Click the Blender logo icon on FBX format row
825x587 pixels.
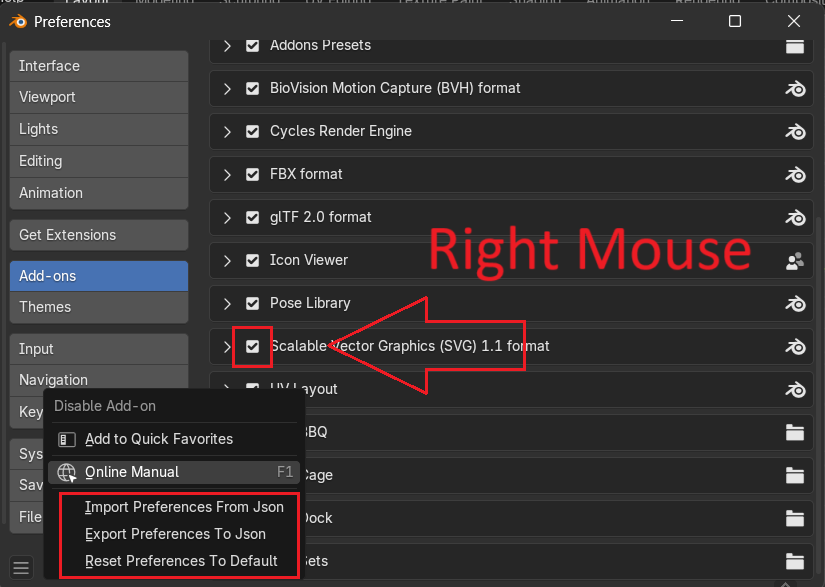pyautogui.click(x=795, y=174)
